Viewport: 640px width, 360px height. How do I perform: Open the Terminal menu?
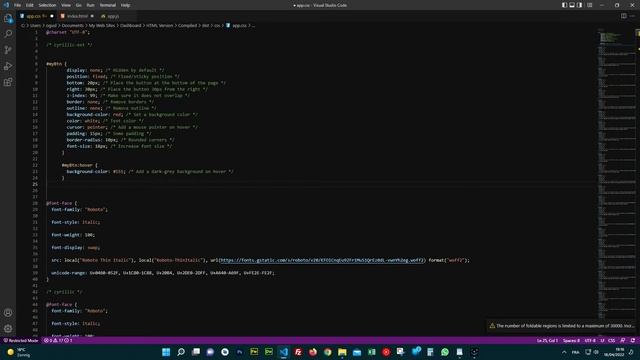(108, 5)
